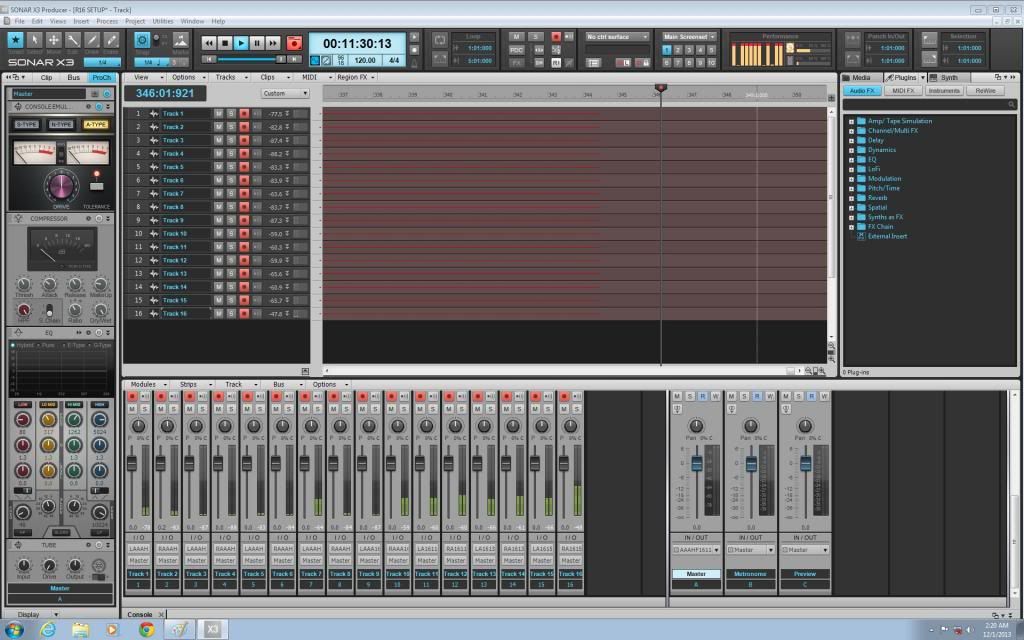Open the Main Screenset dropdown
The width and height of the screenshot is (1024, 640).
pyautogui.click(x=689, y=37)
